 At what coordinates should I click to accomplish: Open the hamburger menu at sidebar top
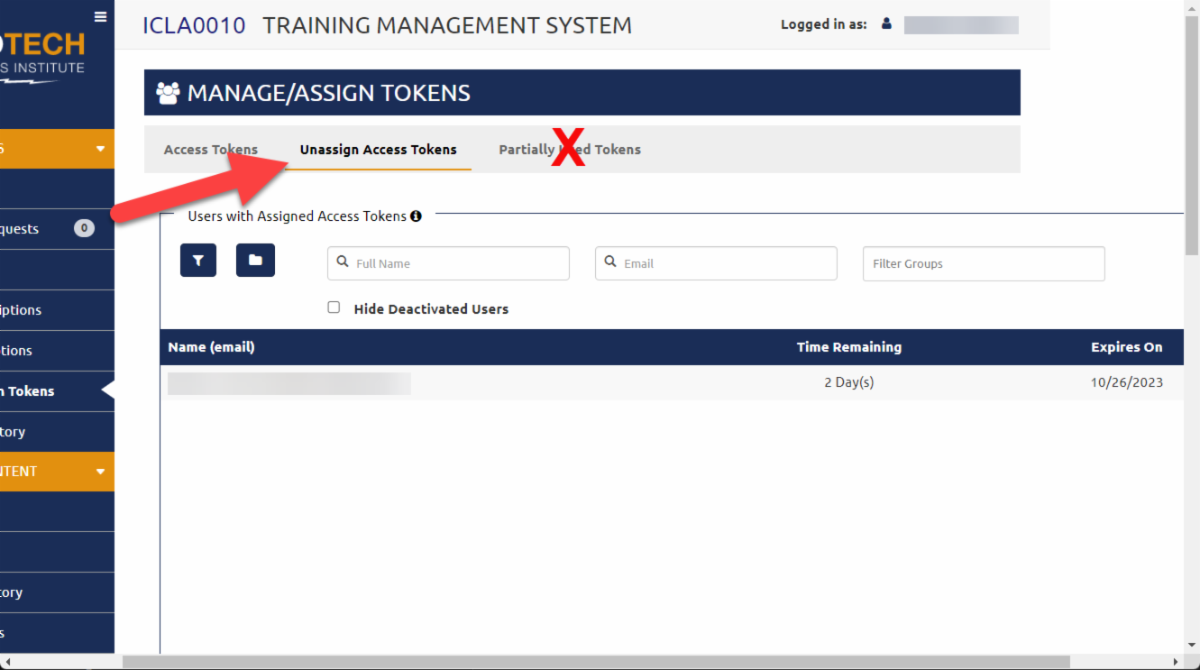tap(99, 16)
